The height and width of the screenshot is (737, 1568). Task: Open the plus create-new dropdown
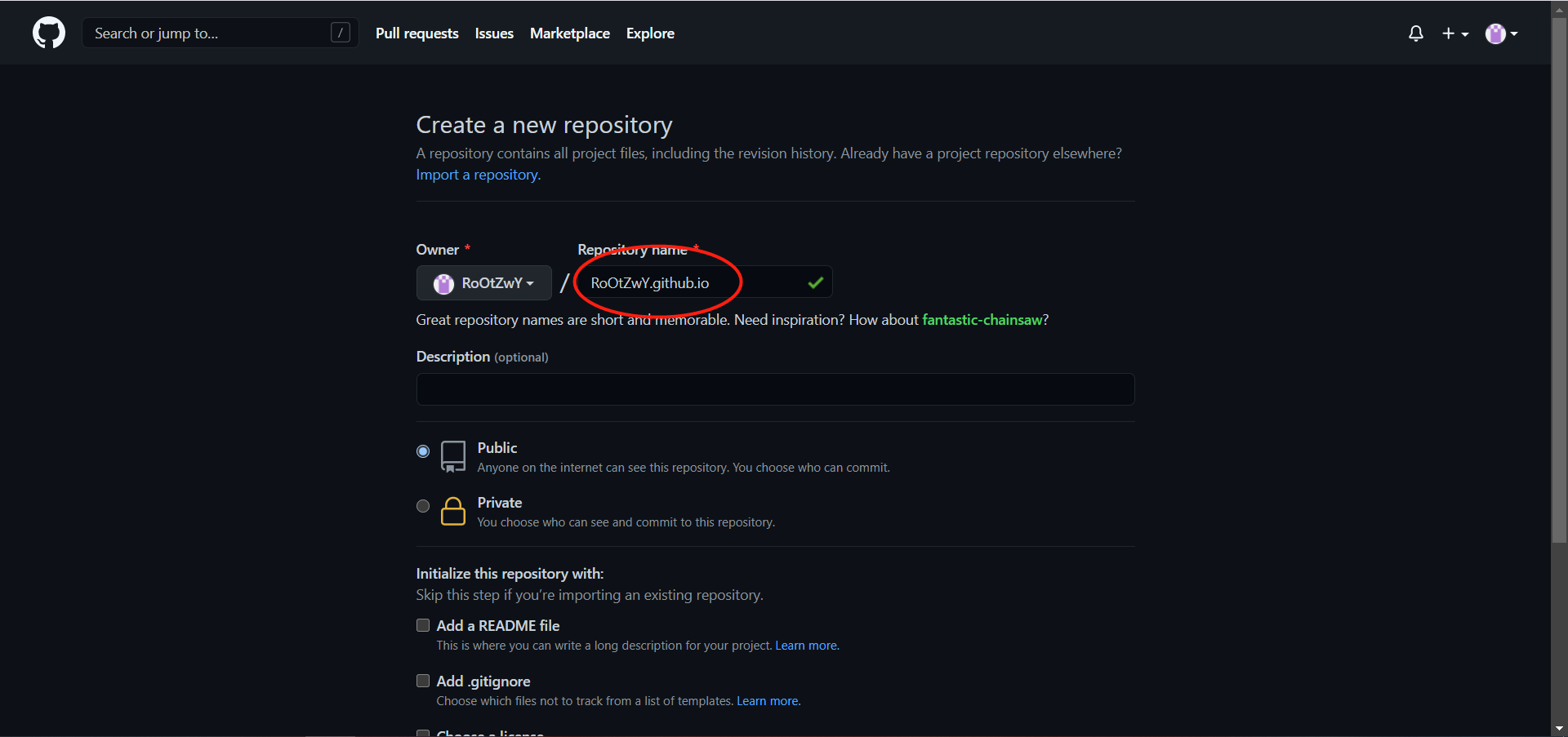pos(1455,33)
